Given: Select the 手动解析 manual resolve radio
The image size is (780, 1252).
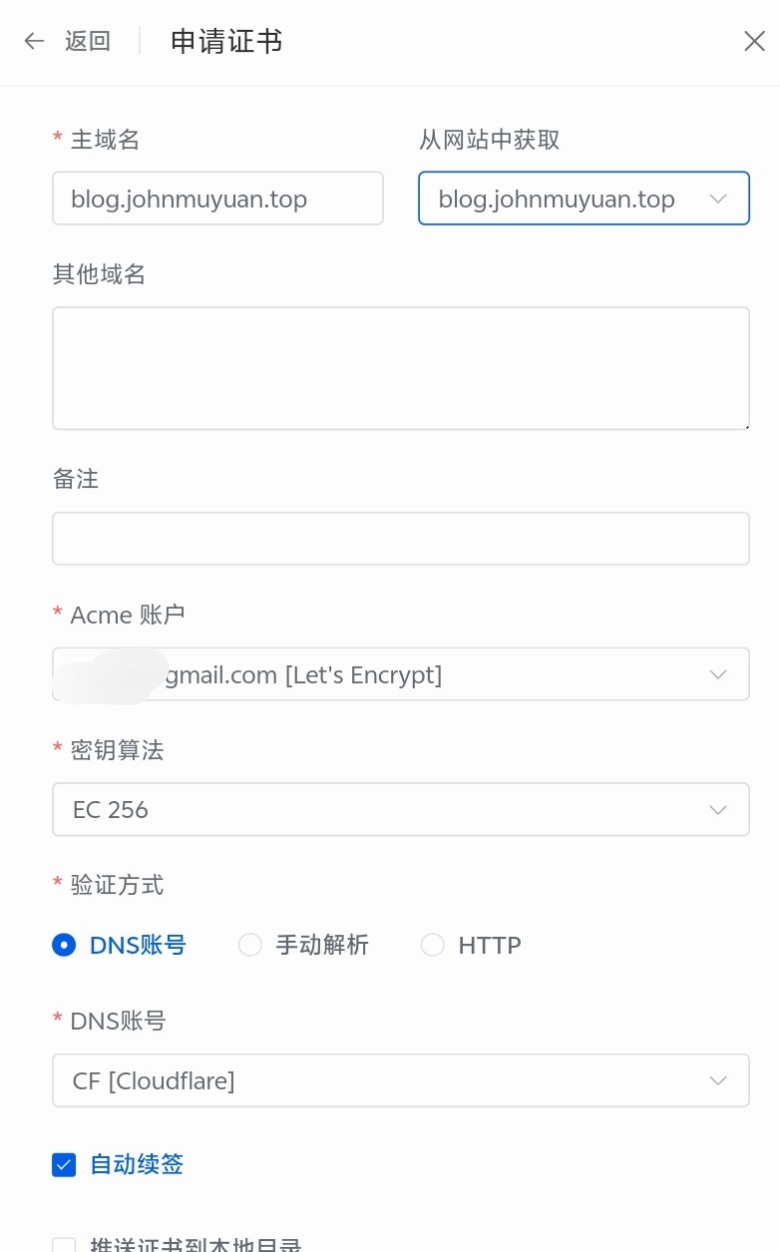Looking at the screenshot, I should pyautogui.click(x=250, y=945).
